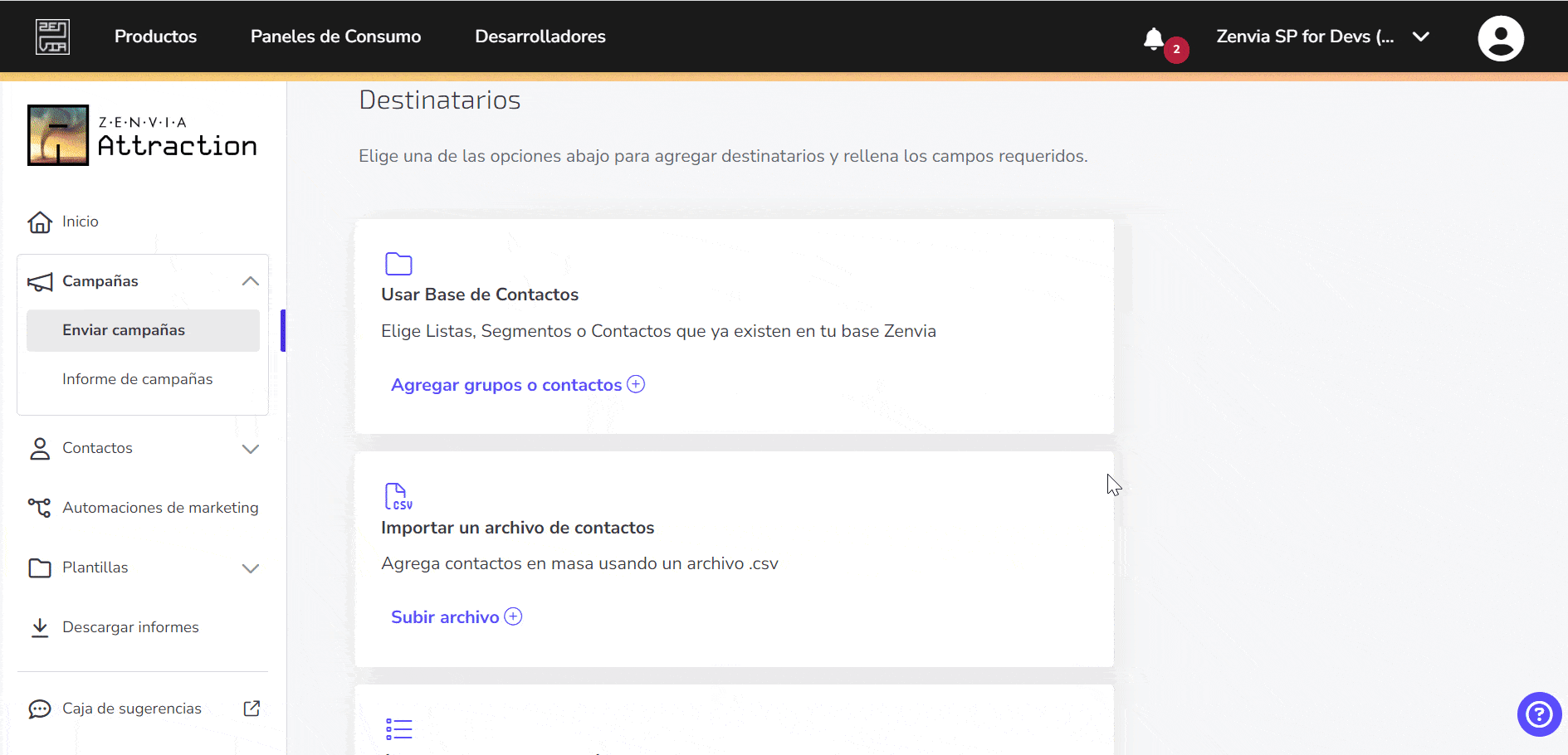The height and width of the screenshot is (755, 1568).
Task: Expand the Plantillas chevron
Action: pos(250,568)
